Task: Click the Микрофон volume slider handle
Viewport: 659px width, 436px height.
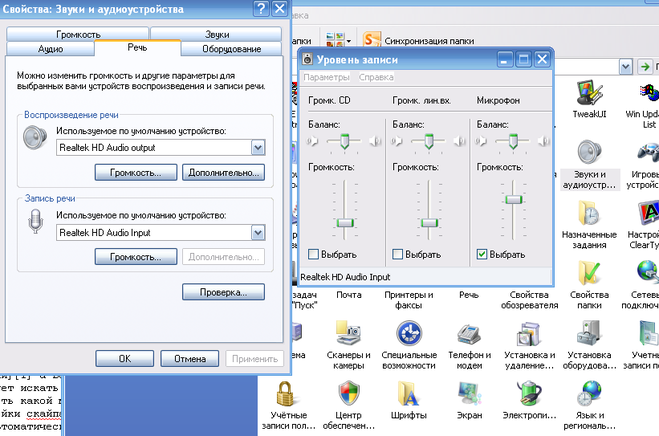Action: click(513, 199)
